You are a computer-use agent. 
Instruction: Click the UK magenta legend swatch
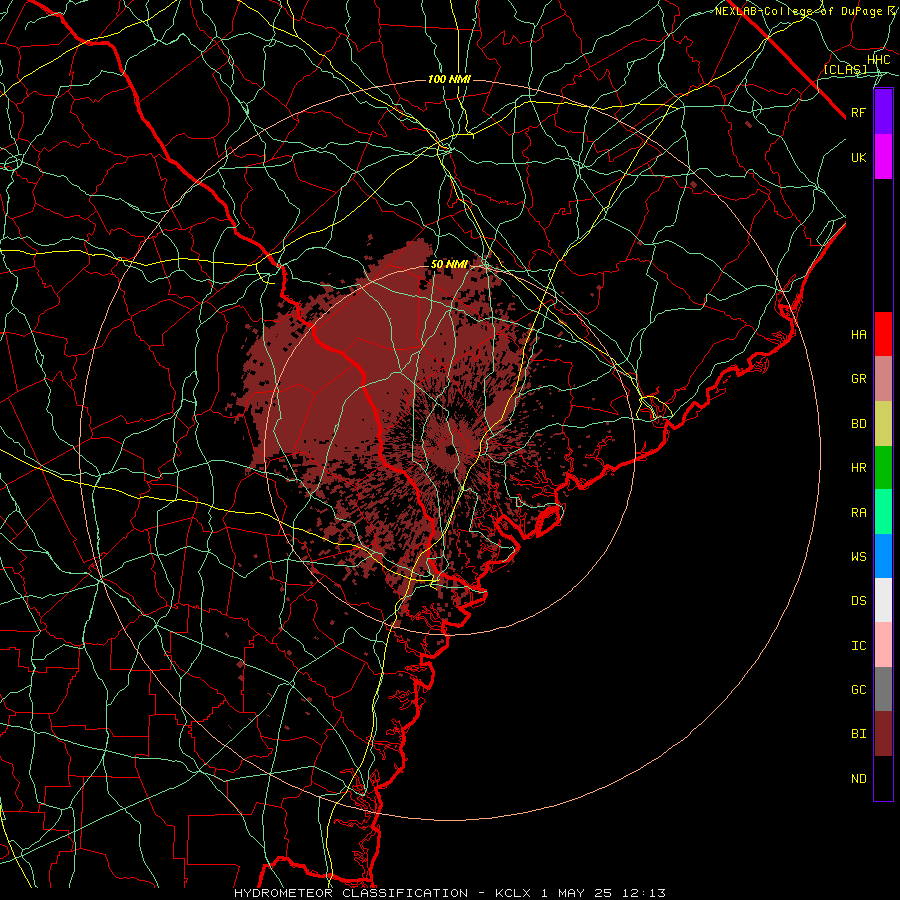883,157
